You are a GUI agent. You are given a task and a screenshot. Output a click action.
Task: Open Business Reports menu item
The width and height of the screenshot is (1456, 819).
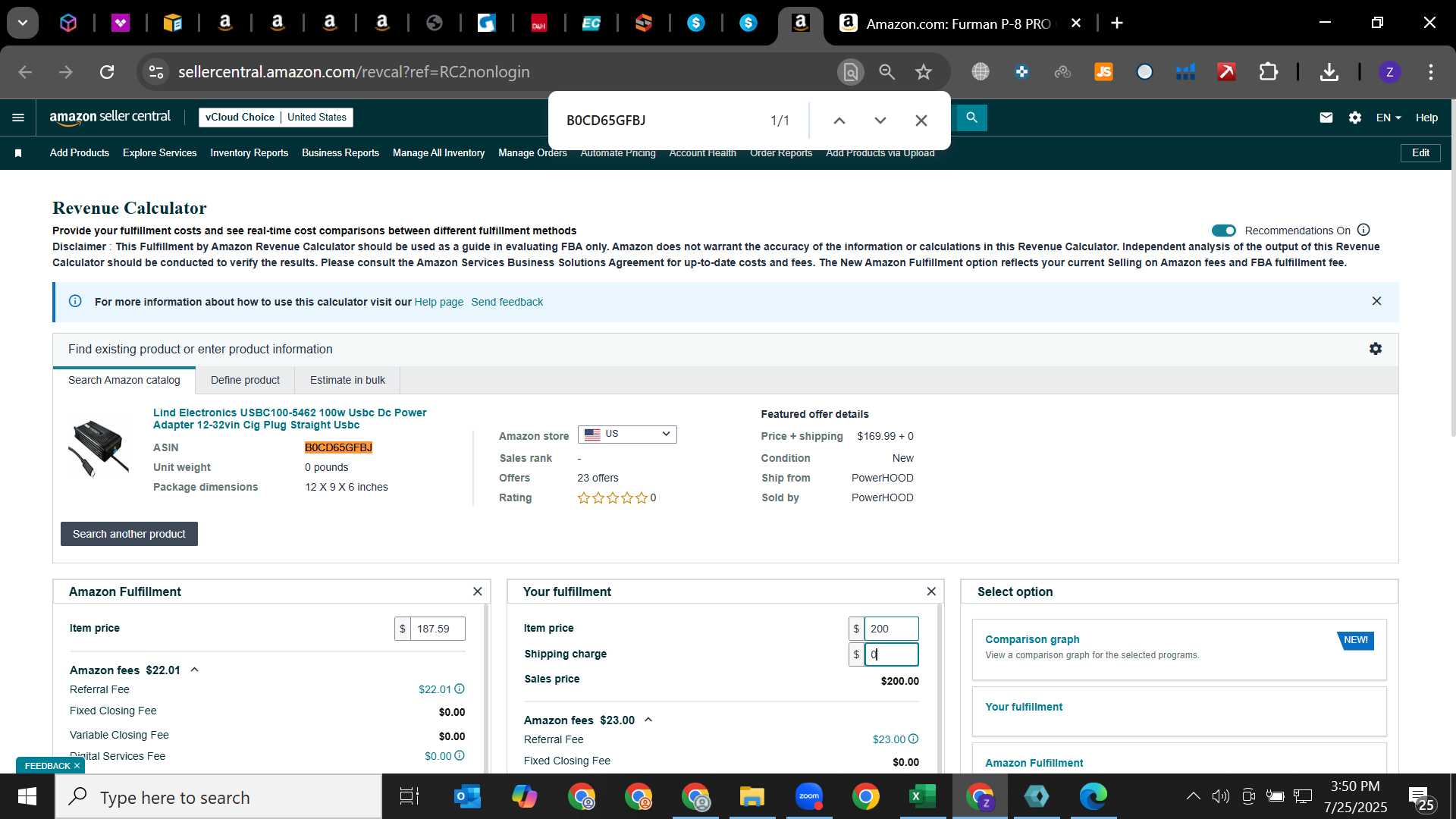(340, 153)
